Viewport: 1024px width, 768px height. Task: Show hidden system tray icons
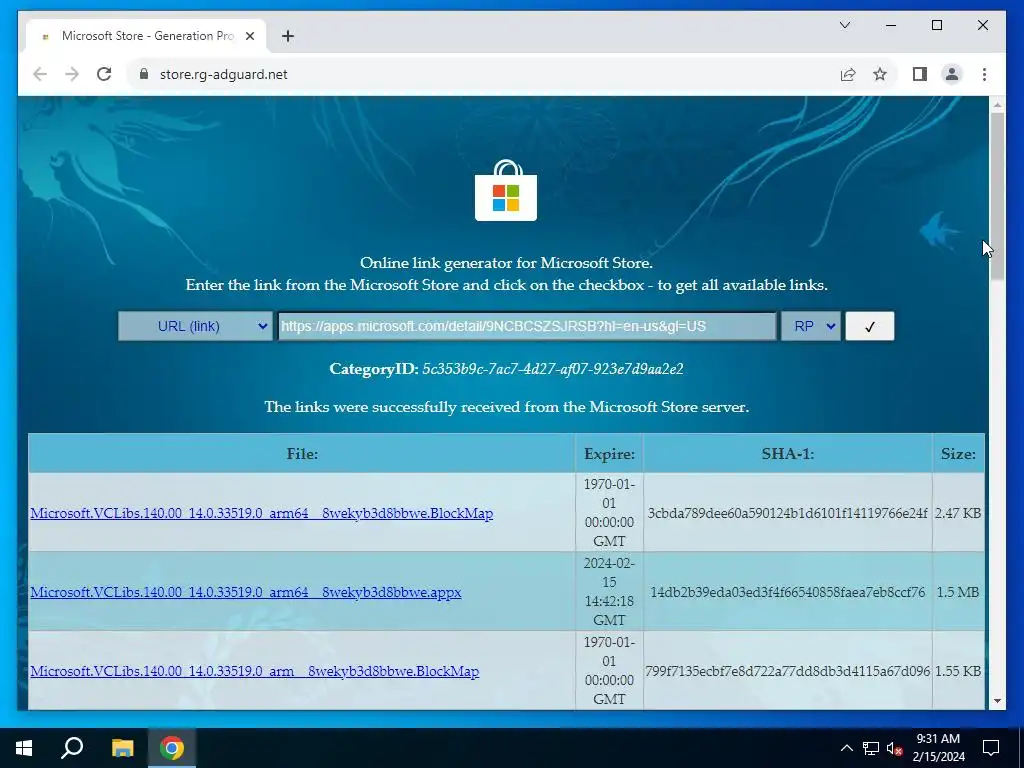pyautogui.click(x=846, y=748)
